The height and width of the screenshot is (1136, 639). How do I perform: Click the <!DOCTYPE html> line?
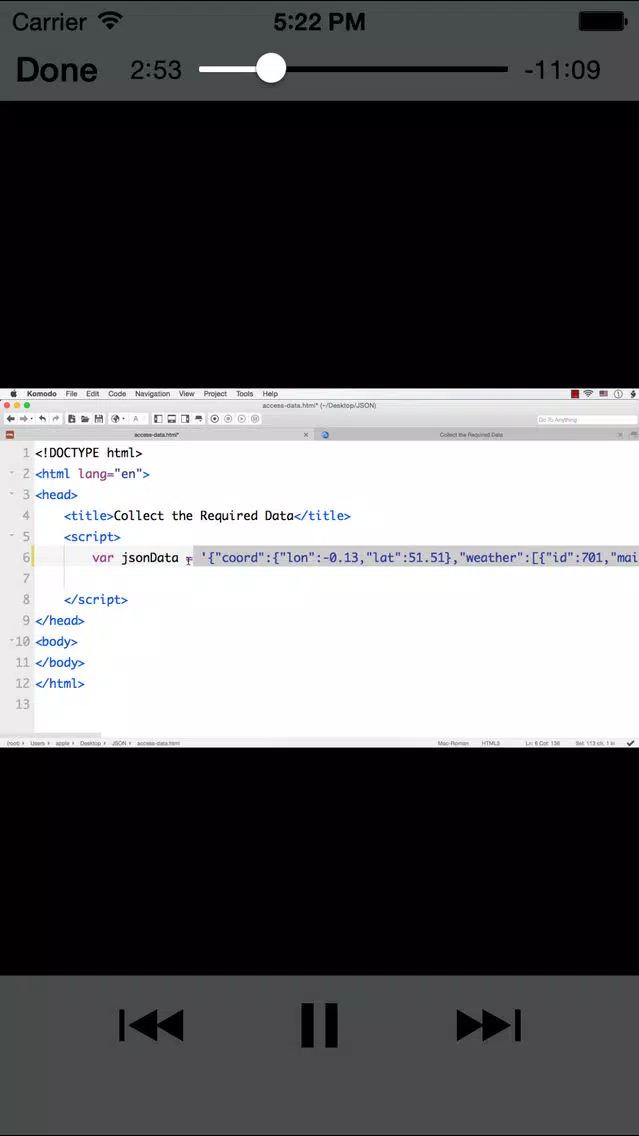[88, 453]
